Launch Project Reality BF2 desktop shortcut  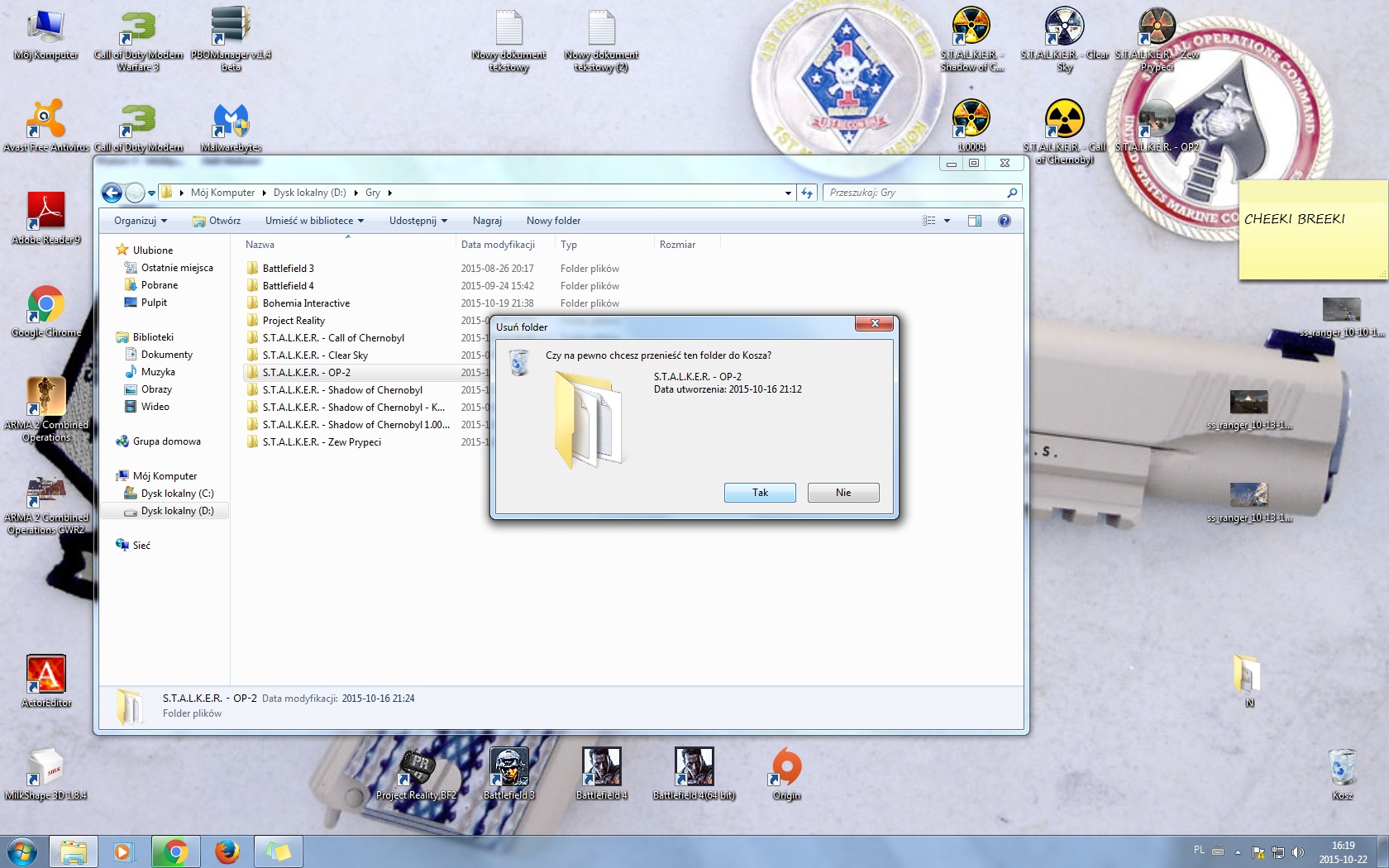point(416,775)
